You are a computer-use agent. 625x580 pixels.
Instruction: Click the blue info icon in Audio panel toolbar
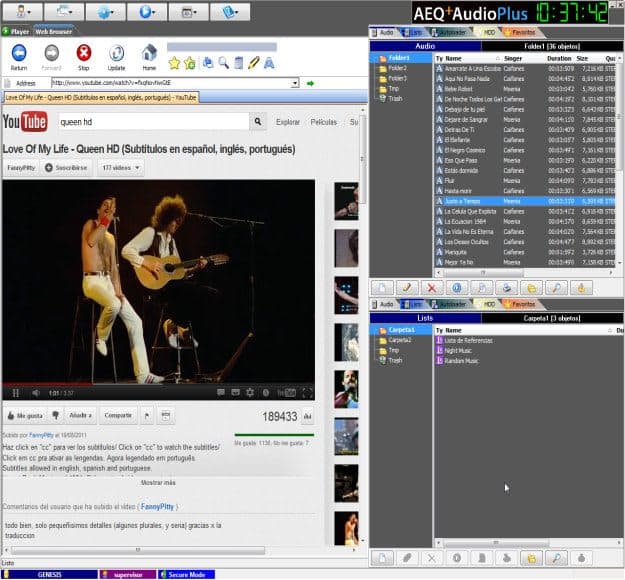[457, 288]
